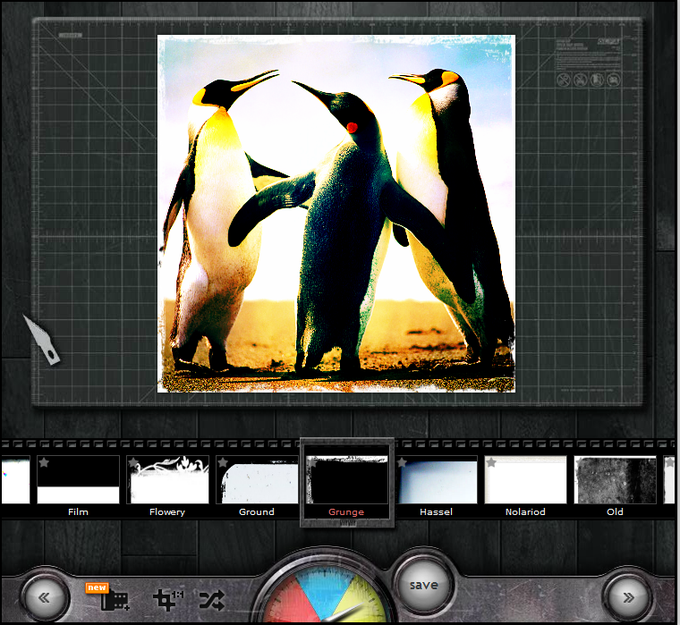The width and height of the screenshot is (680, 625).
Task: Go back with the double-left-arrow button
Action: click(44, 598)
